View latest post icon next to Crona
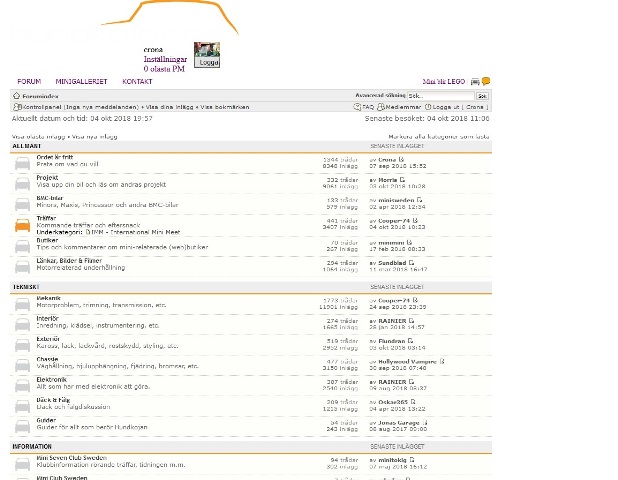The width and height of the screenshot is (618, 480). (x=401, y=159)
